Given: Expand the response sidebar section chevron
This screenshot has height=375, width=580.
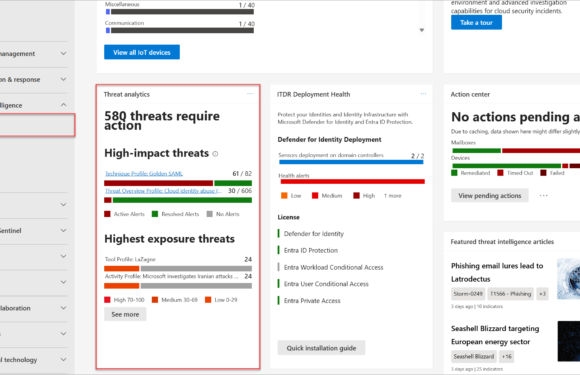Looking at the screenshot, I should (x=64, y=80).
